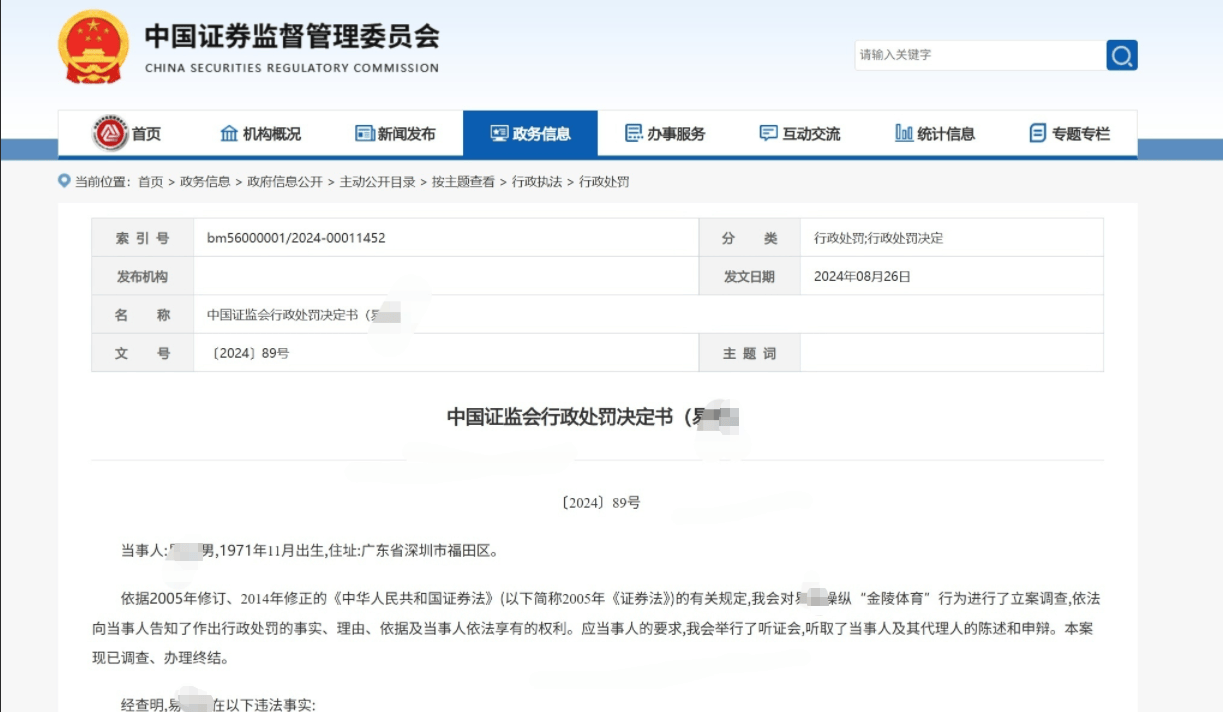Click the building icon beside 机构概况
1223x712 pixels.
point(227,131)
